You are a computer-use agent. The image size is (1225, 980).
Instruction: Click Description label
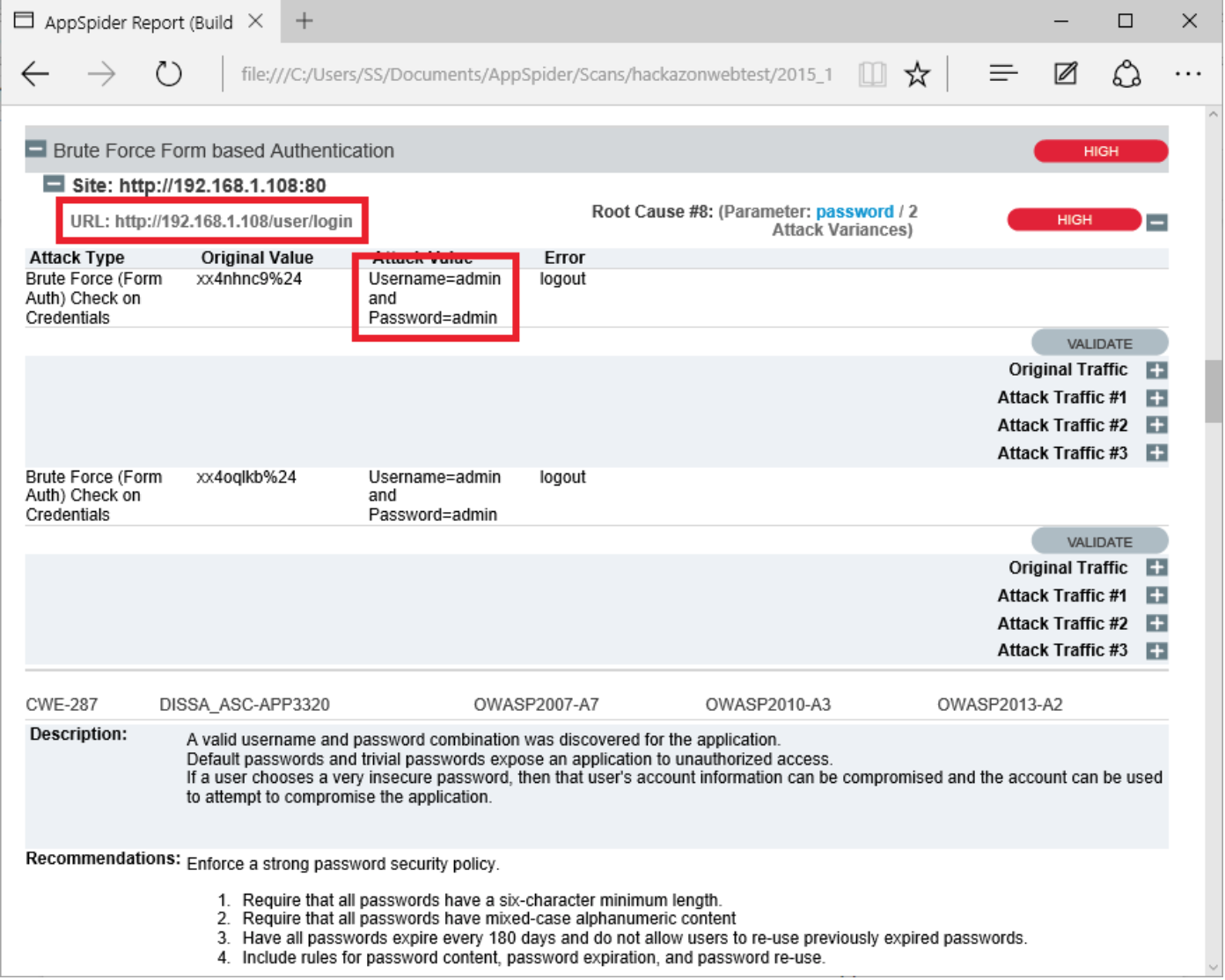tap(78, 735)
